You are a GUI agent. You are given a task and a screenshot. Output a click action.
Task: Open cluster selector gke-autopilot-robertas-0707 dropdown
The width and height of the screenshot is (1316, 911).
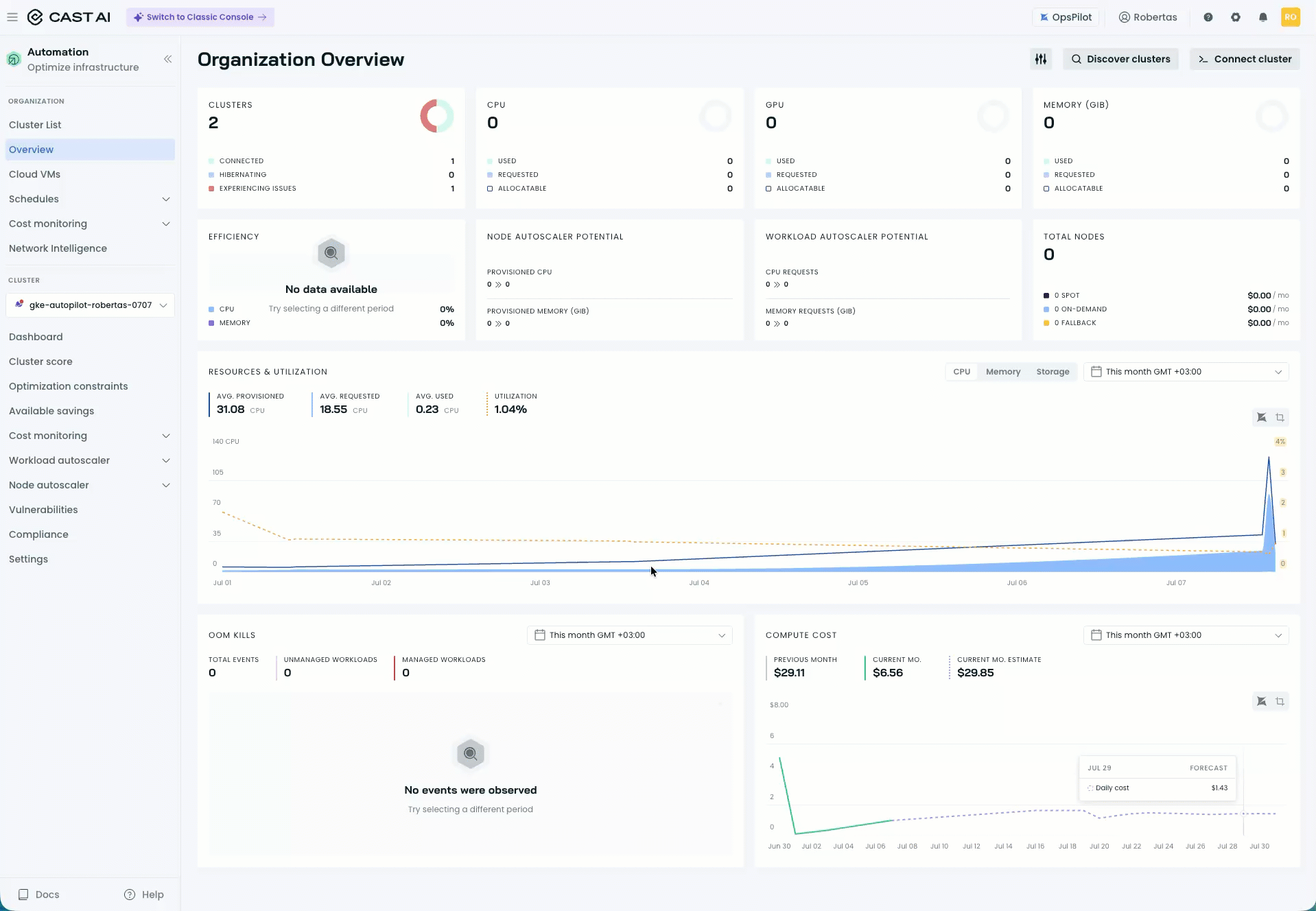click(x=90, y=305)
